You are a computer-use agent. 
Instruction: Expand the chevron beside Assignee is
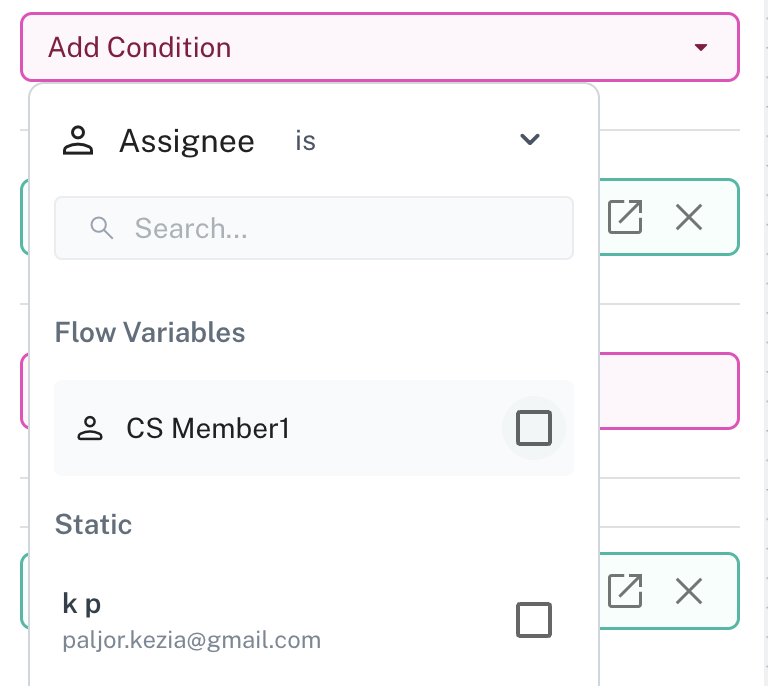click(x=530, y=140)
